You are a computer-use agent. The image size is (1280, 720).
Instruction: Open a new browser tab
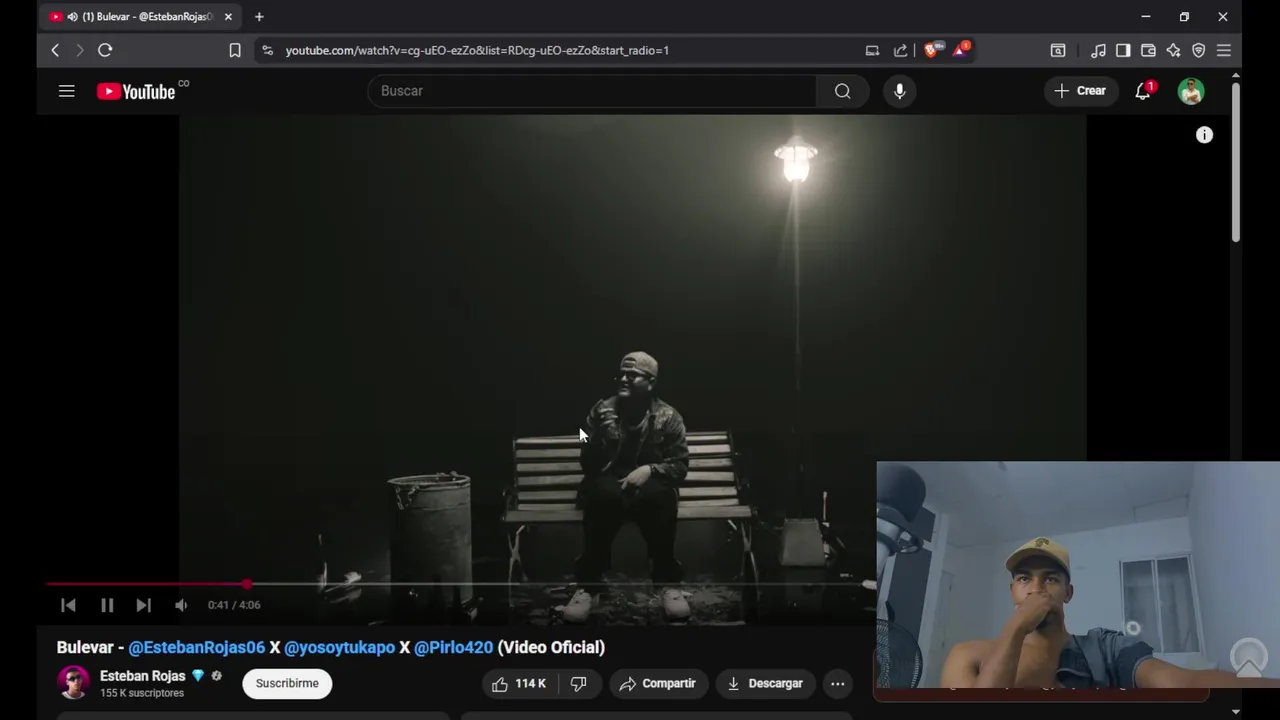259,17
